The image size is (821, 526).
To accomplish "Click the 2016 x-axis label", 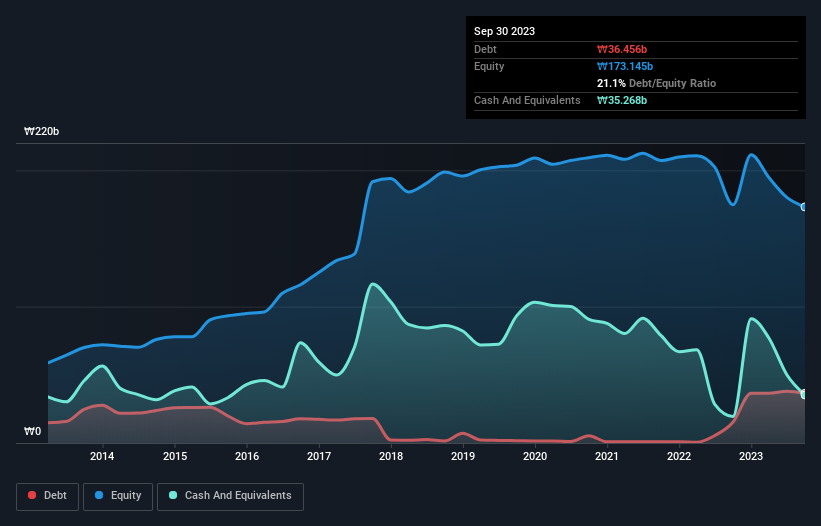I will tap(247, 456).
